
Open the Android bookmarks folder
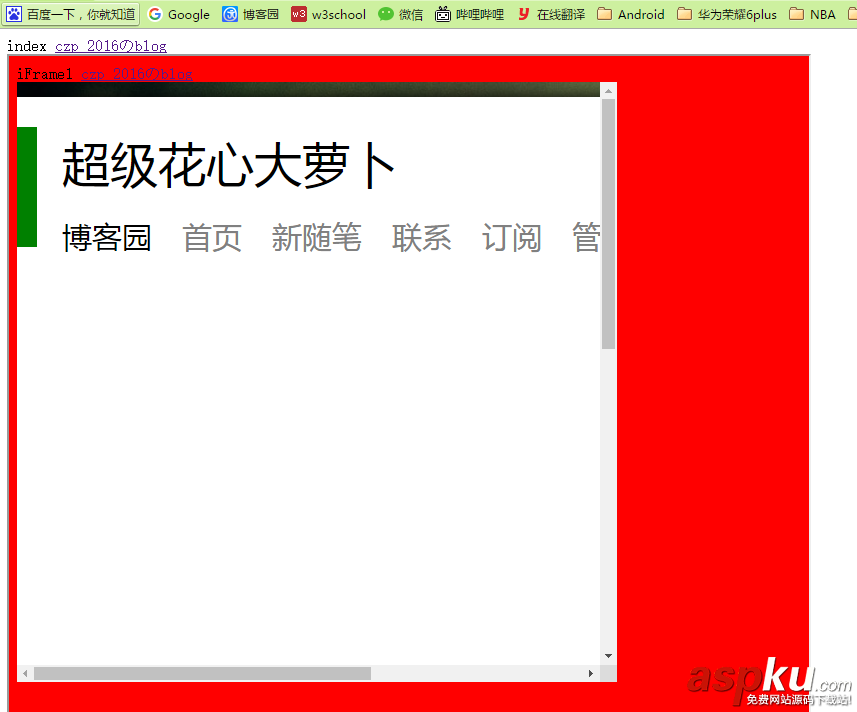click(630, 14)
